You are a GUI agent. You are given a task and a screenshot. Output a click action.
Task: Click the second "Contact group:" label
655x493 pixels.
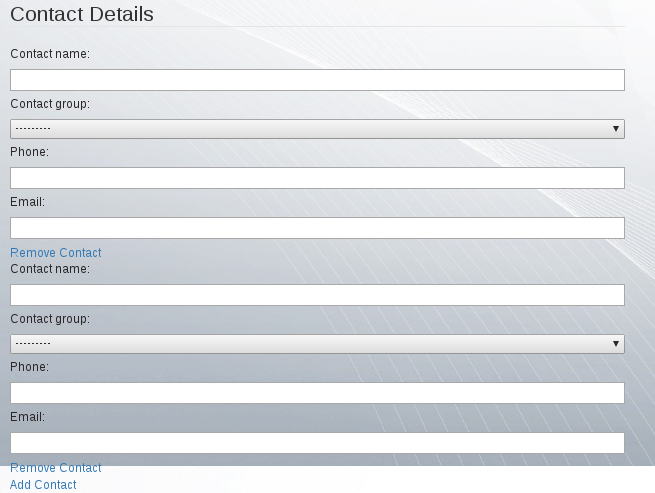[50, 319]
